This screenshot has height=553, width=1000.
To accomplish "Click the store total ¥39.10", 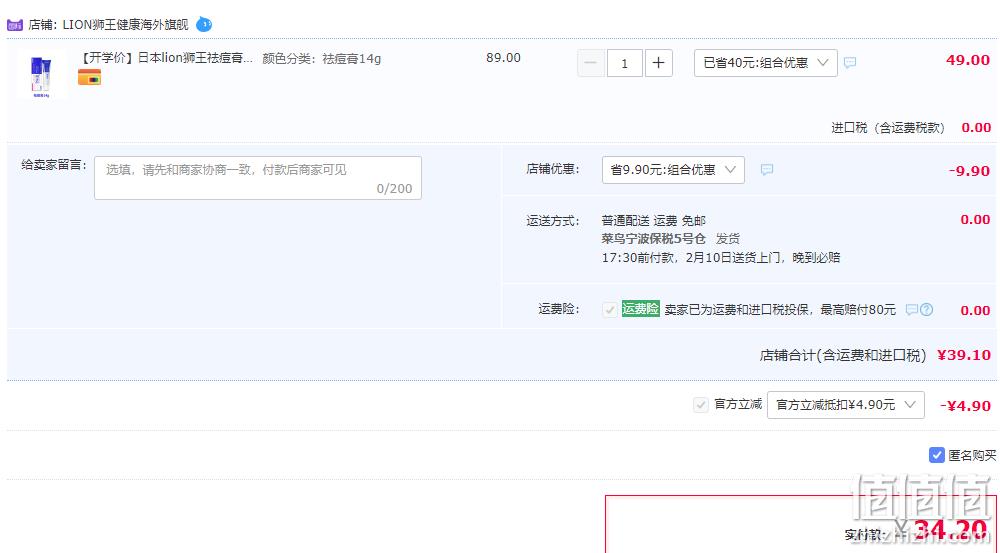I will click(x=964, y=355).
